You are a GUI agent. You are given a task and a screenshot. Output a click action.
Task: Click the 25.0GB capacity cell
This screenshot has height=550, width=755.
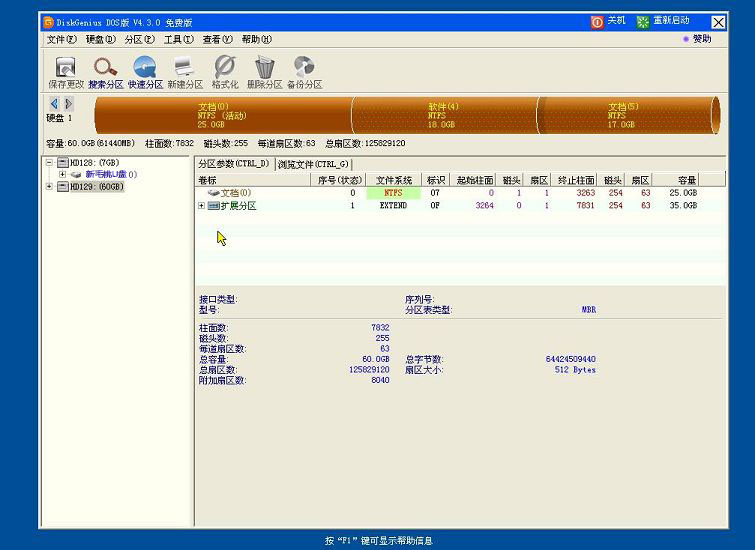pos(683,193)
